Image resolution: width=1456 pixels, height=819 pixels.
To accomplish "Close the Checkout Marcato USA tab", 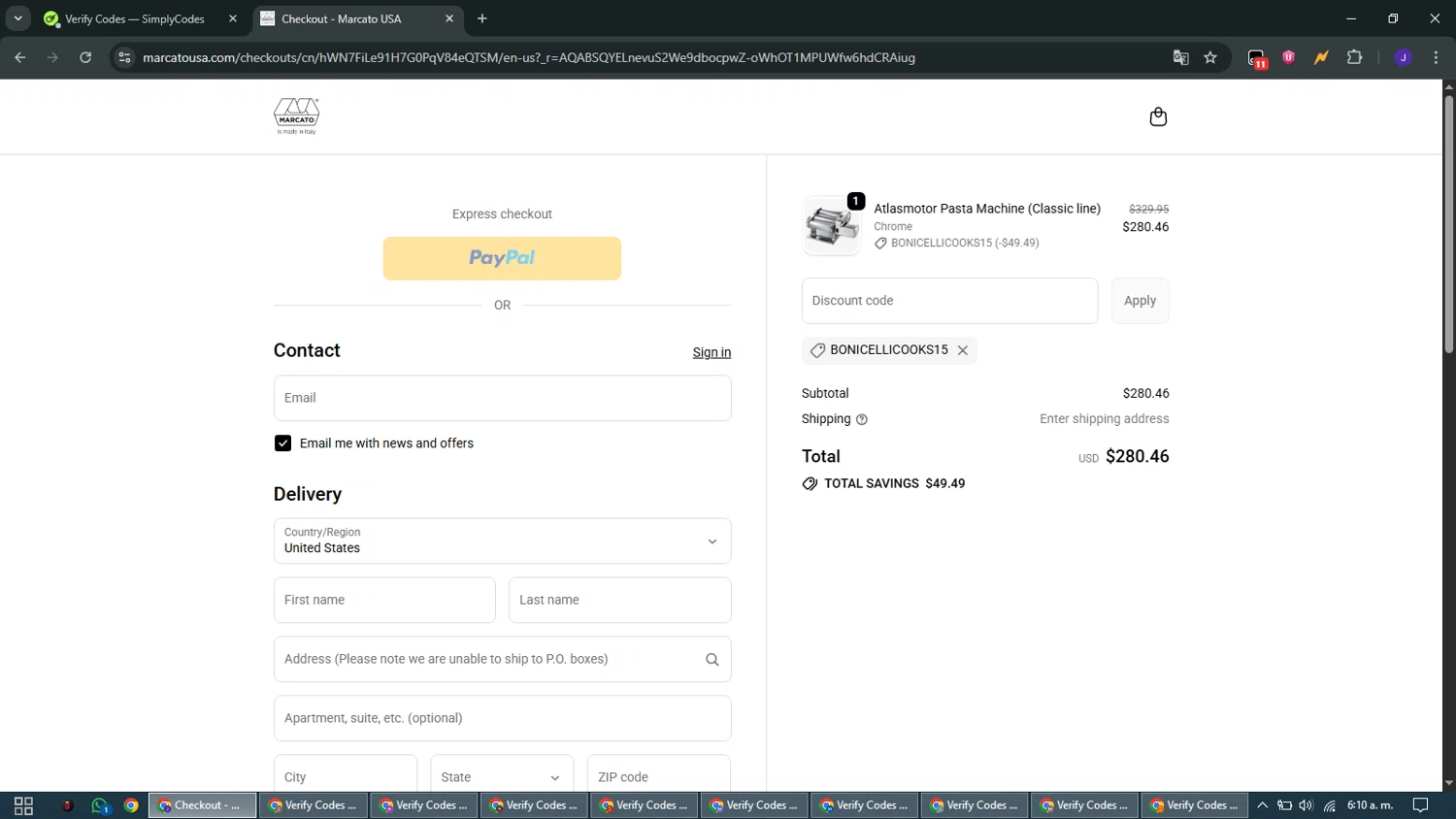I will (x=449, y=18).
